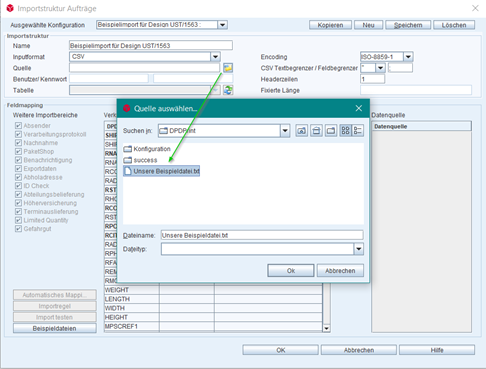This screenshot has width=486, height=369.
Task: Click the Kopieren button
Action: point(330,25)
